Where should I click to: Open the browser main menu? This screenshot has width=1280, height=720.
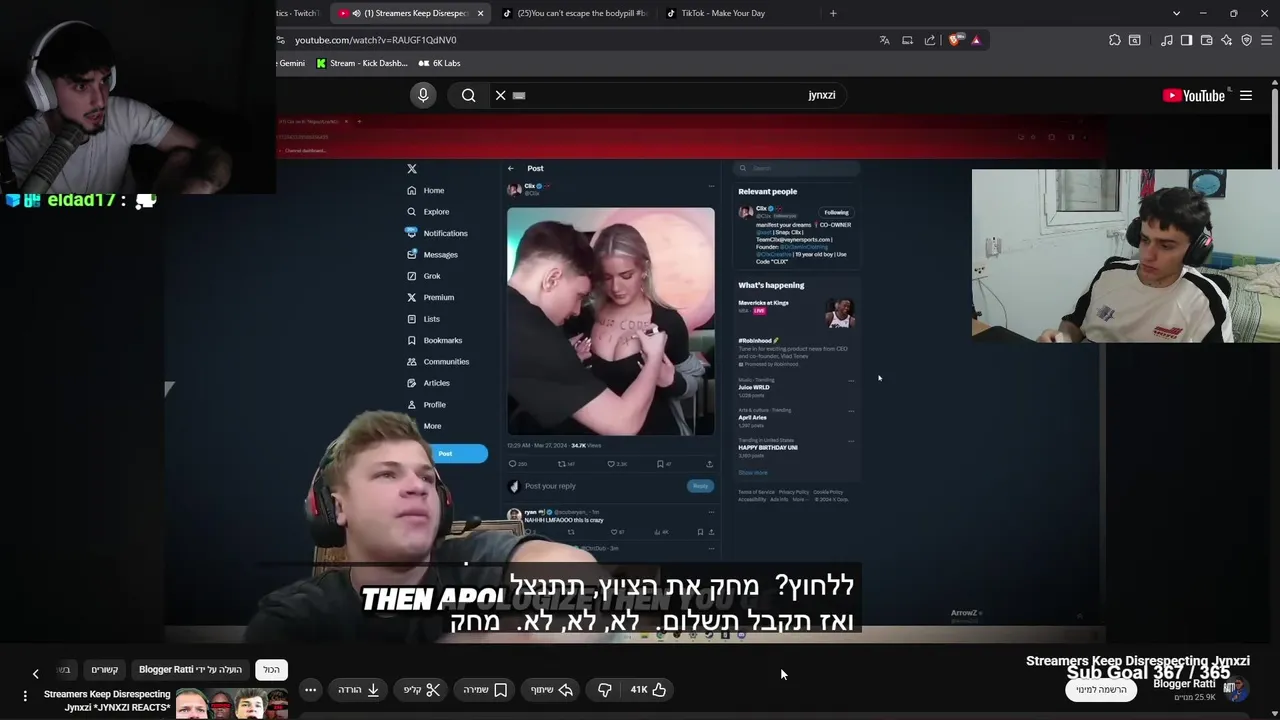click(x=1267, y=40)
